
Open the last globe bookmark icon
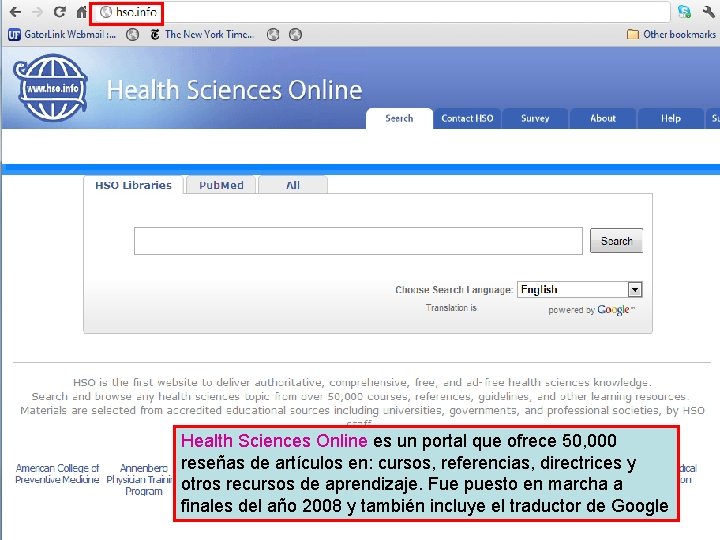[x=295, y=34]
